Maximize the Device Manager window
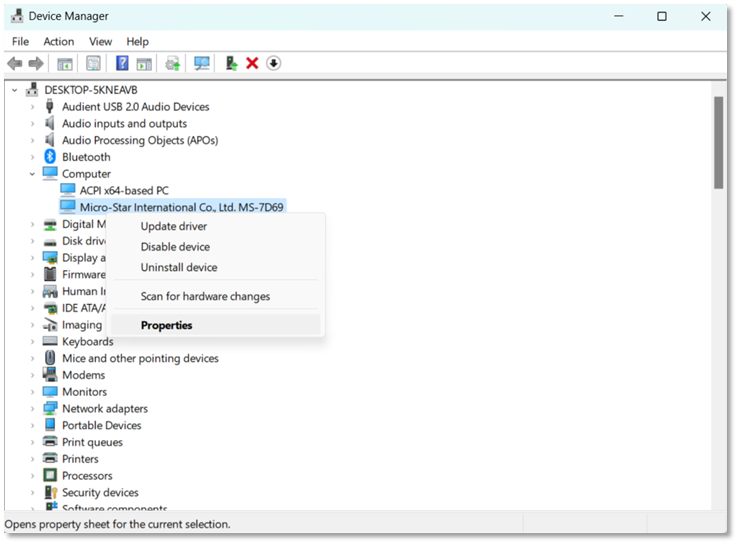The width and height of the screenshot is (738, 544). click(662, 16)
